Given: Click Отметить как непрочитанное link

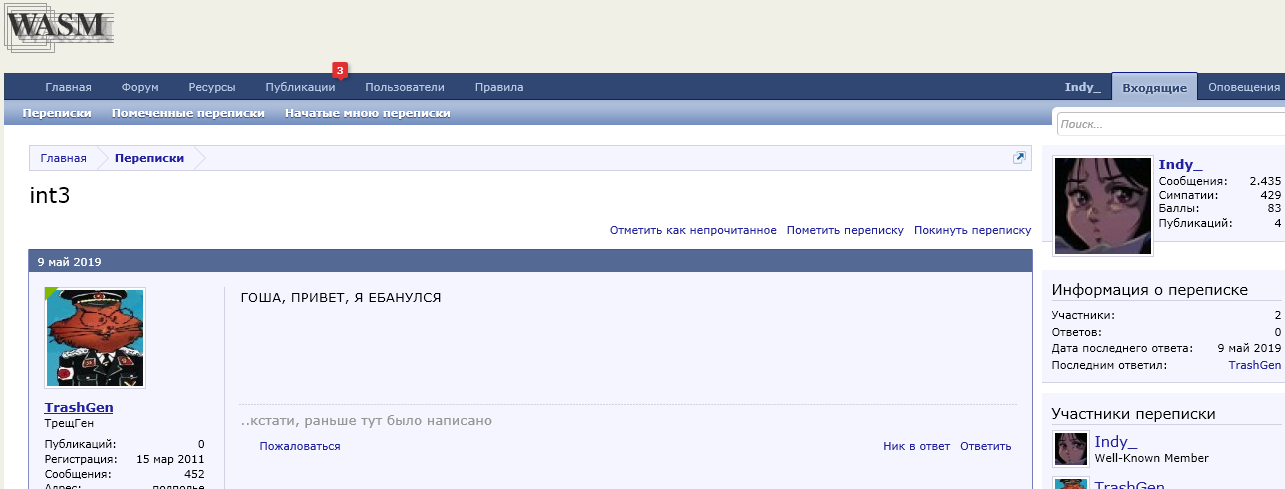Looking at the screenshot, I should point(693,230).
